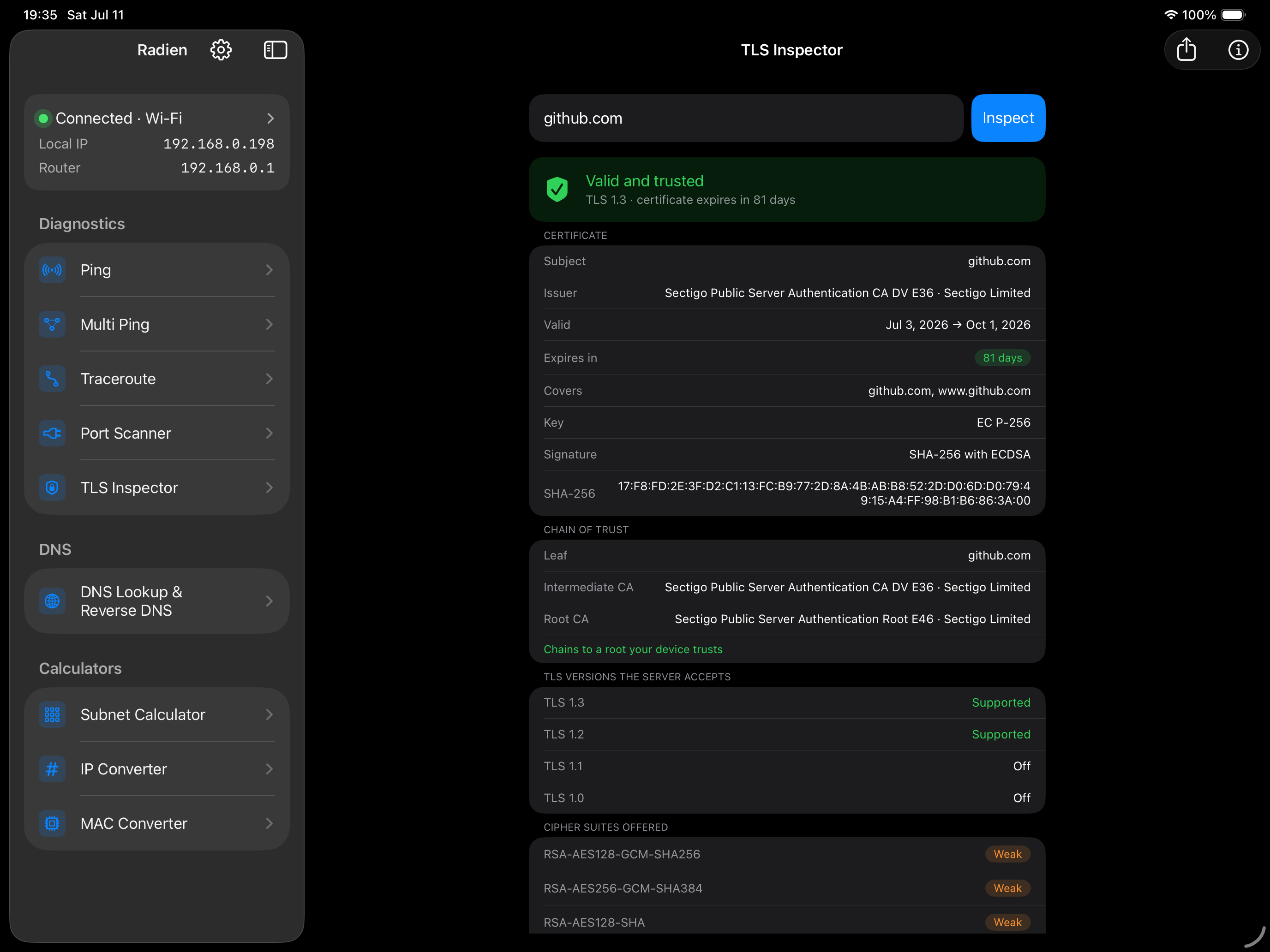This screenshot has width=1270, height=952.
Task: Open Port Scanner row chevron
Action: tap(269, 433)
